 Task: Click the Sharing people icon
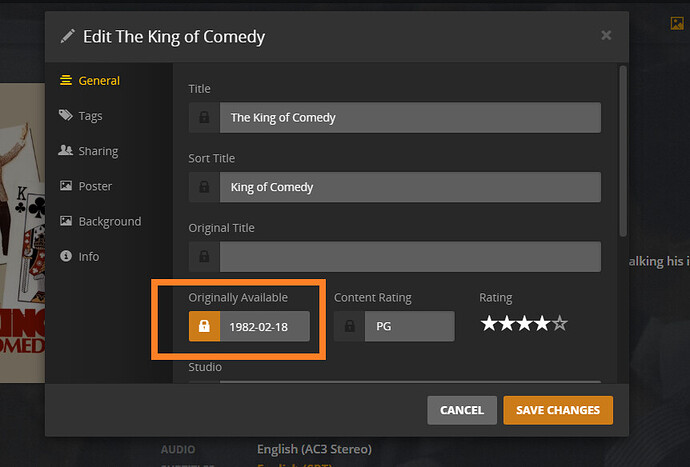tap(66, 151)
